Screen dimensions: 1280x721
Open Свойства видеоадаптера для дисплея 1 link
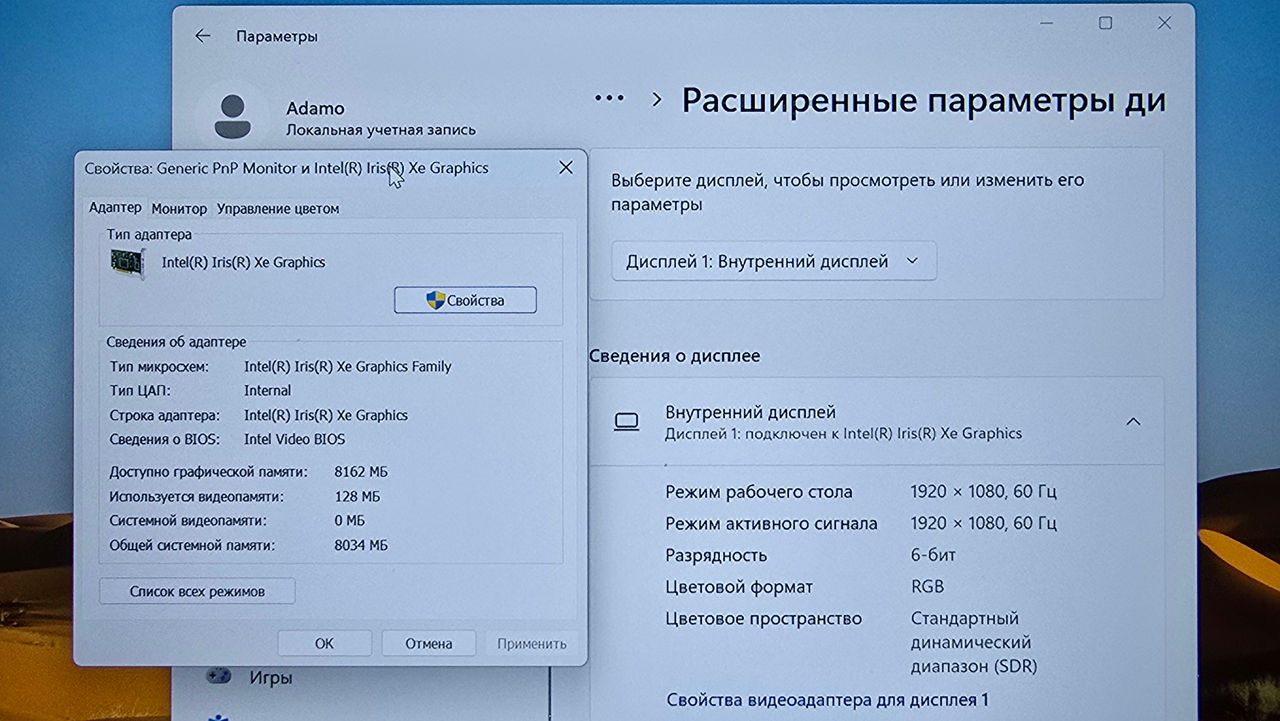828,700
